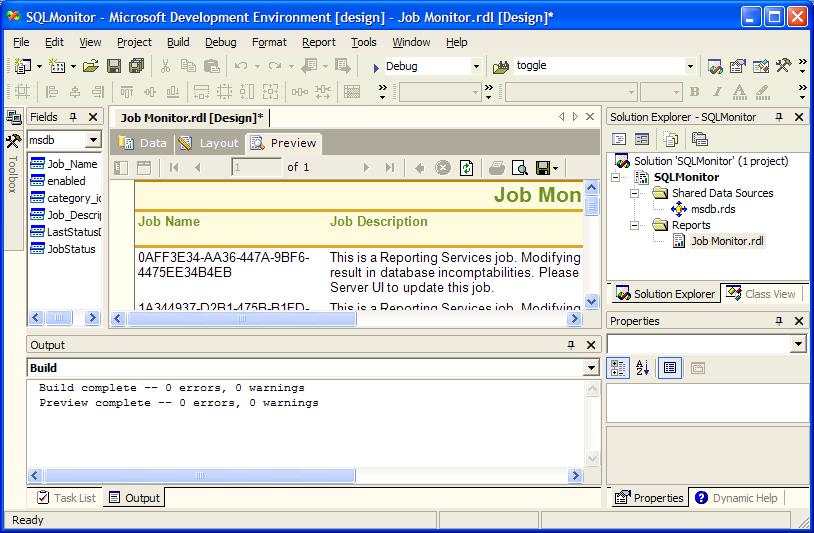Switch to the Data tab
The height and width of the screenshot is (533, 814).
pyautogui.click(x=143, y=143)
